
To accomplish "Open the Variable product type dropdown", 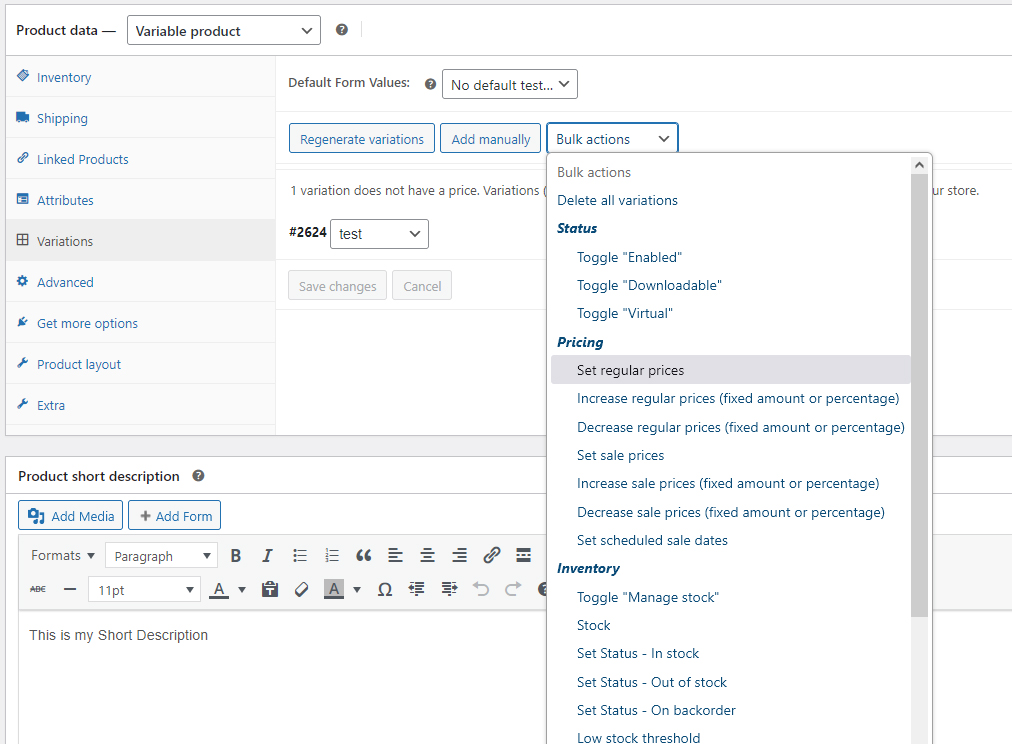I will pos(224,31).
